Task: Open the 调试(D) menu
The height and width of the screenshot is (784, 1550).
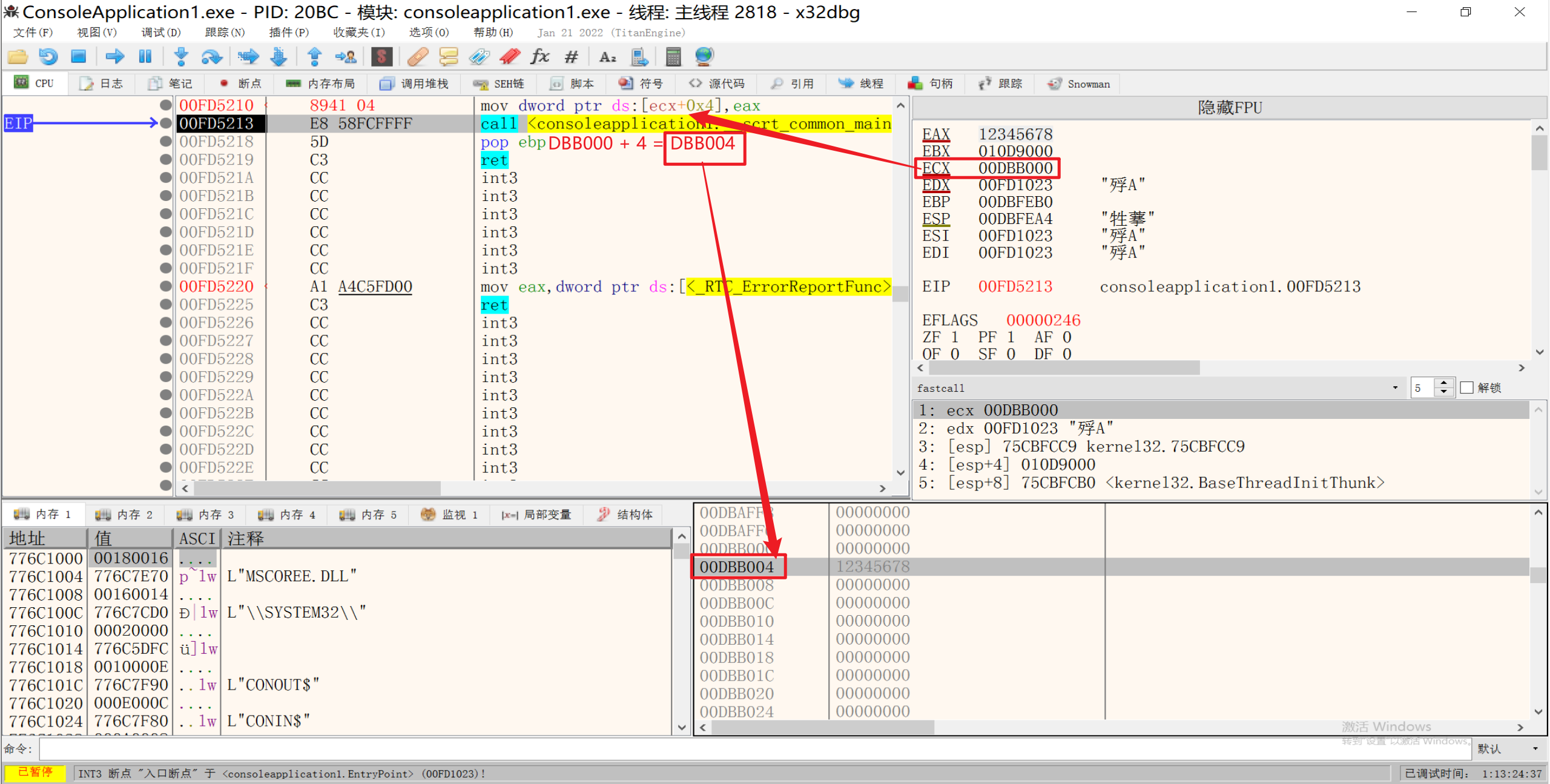Action: coord(160,33)
